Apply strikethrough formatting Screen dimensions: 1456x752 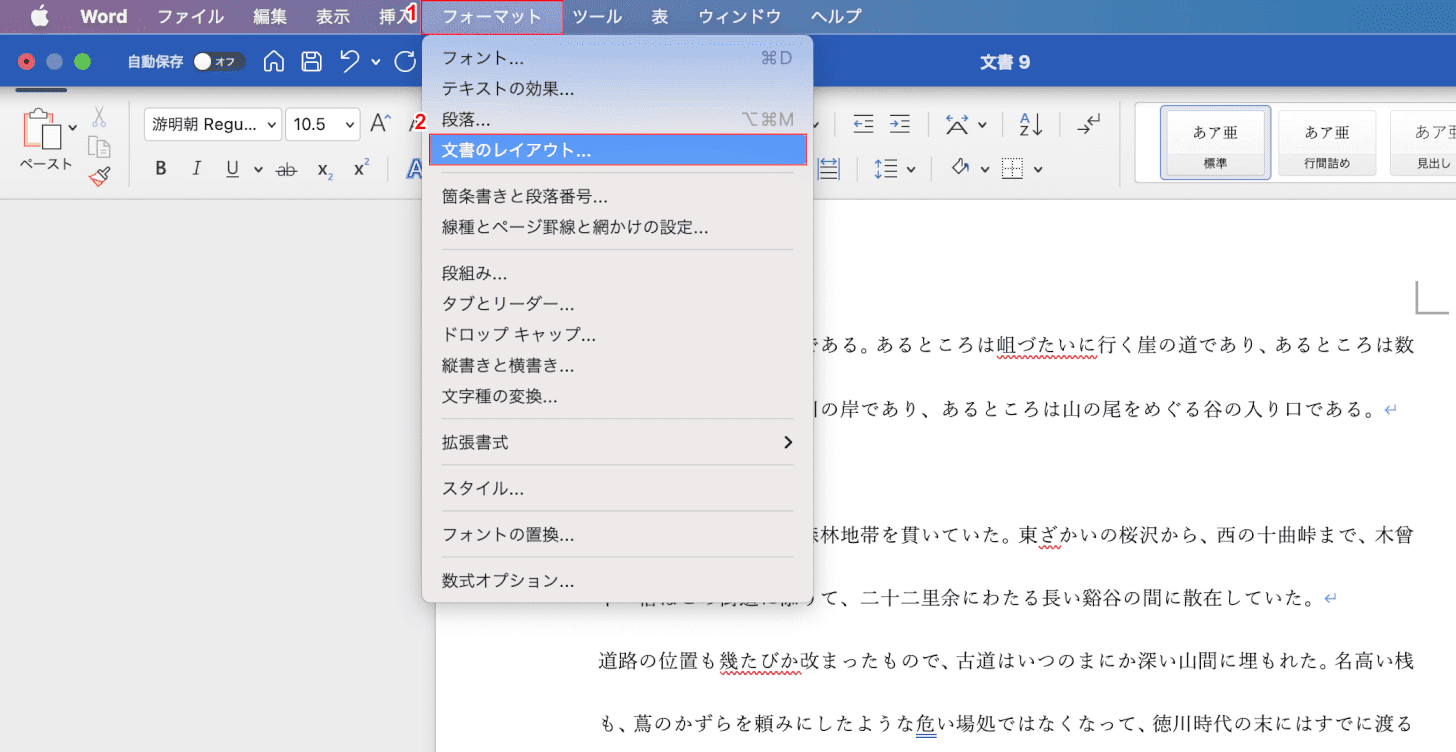(286, 170)
